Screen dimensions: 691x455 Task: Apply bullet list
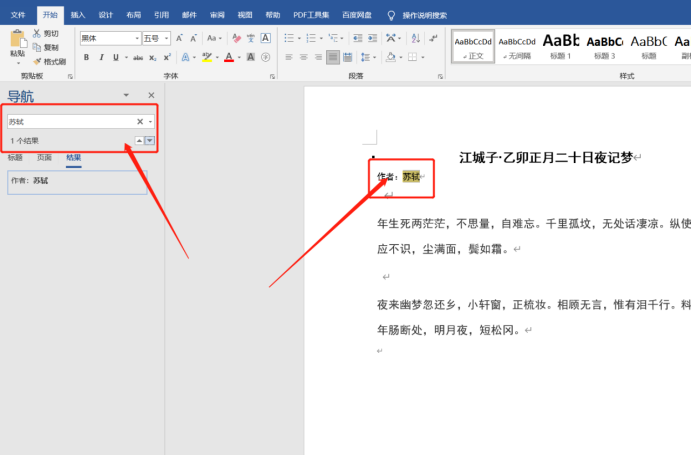coord(289,38)
